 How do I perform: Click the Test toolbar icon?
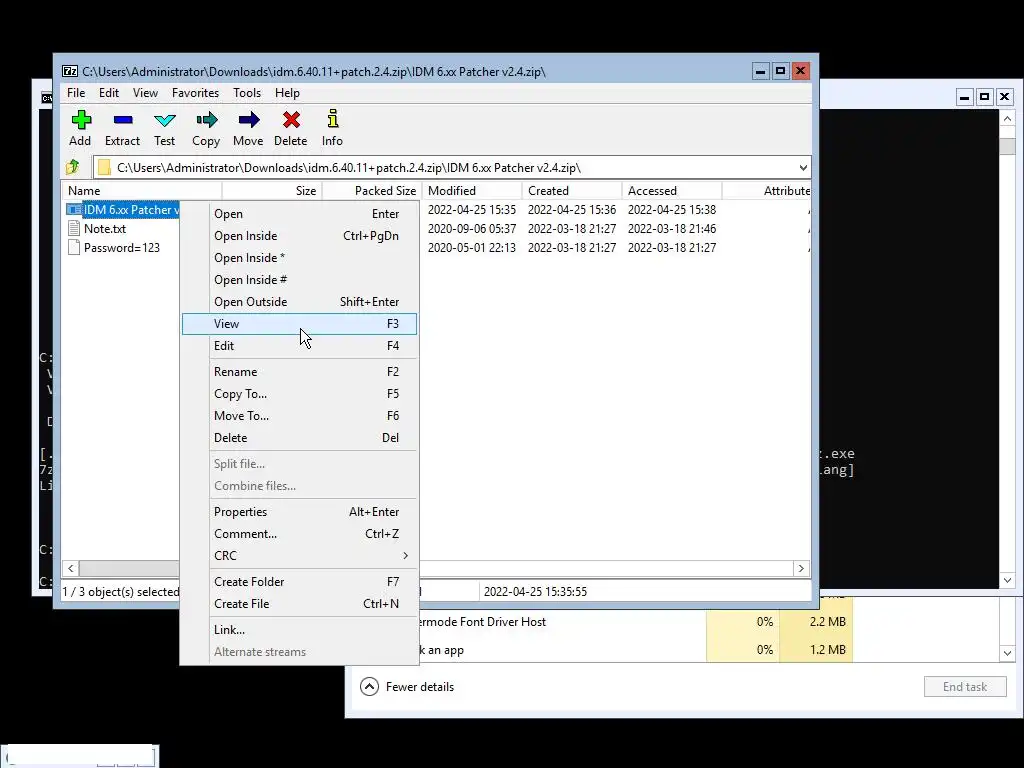tap(165, 120)
